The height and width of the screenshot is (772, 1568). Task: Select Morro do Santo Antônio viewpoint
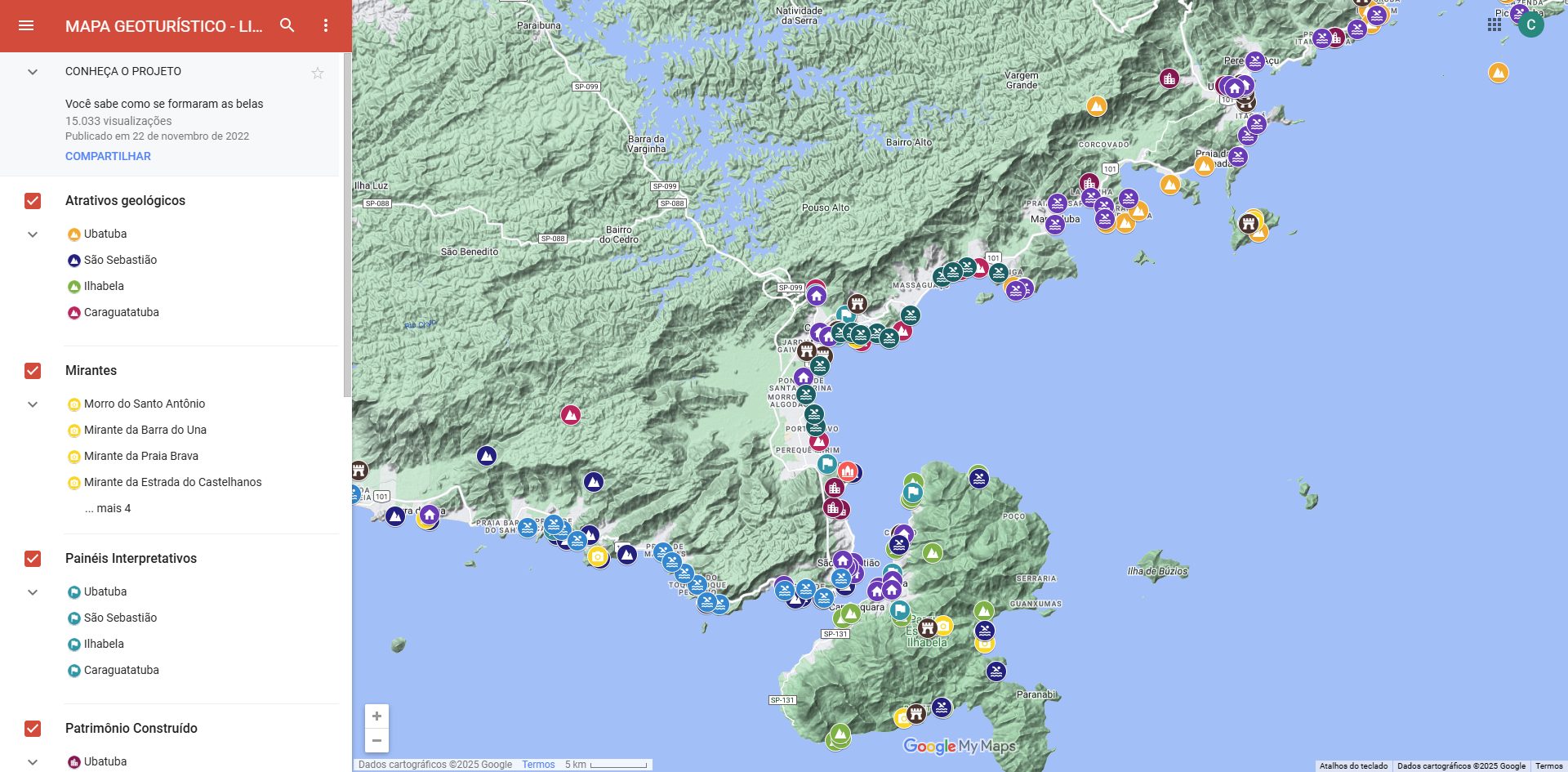click(x=144, y=404)
